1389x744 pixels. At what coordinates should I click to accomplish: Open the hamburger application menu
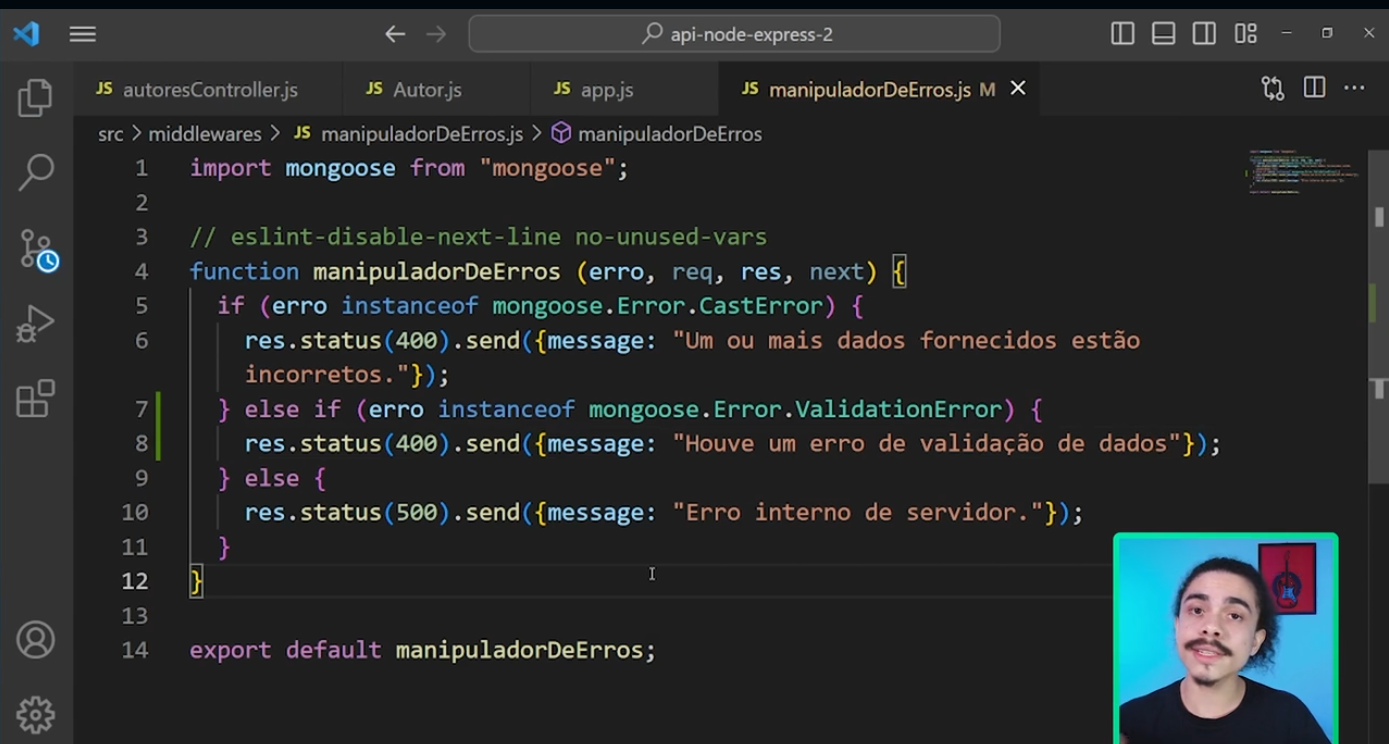[x=83, y=35]
